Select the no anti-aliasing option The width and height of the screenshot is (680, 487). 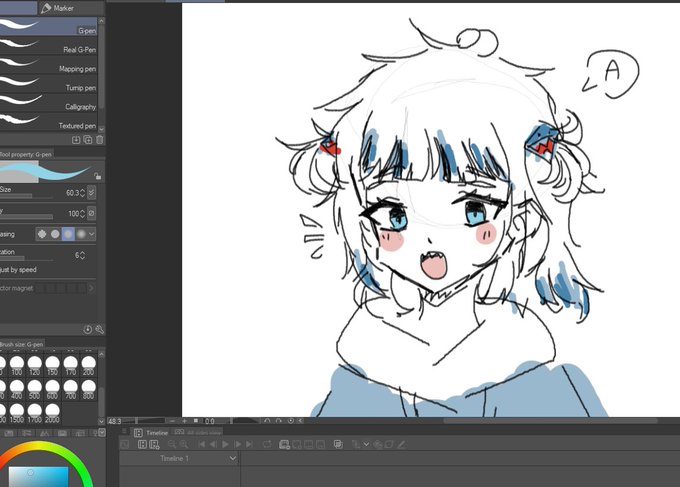(42, 234)
